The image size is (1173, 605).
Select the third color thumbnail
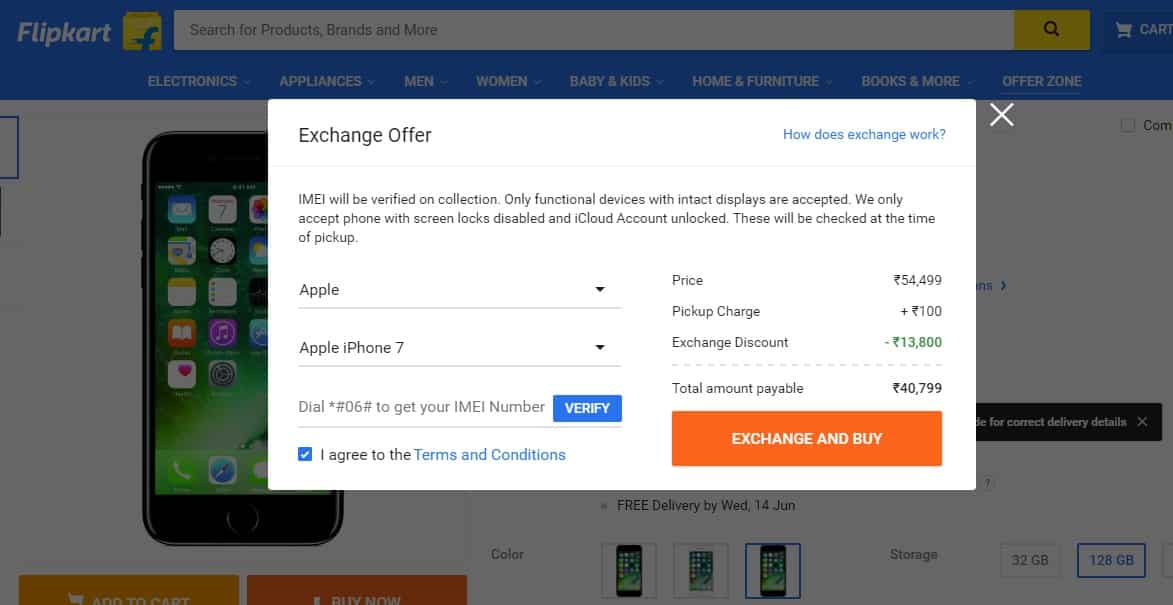coord(773,571)
